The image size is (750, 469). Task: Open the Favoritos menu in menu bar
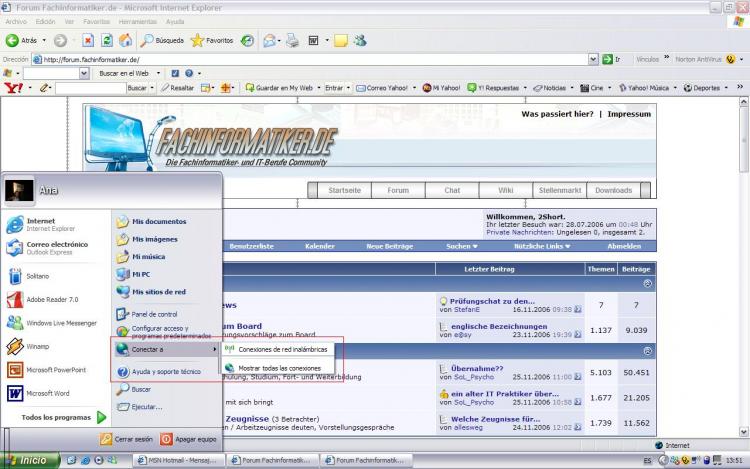point(96,22)
